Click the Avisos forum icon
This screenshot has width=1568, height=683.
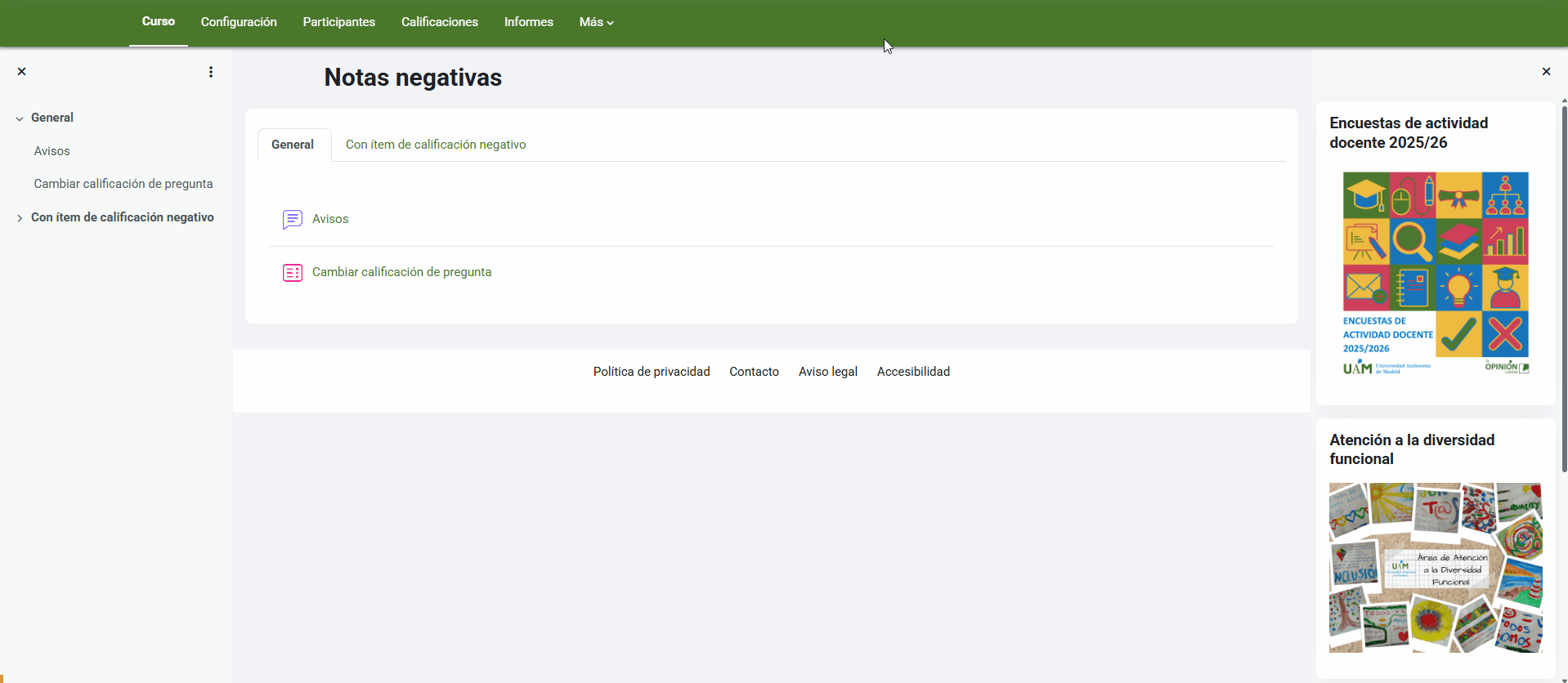(292, 219)
